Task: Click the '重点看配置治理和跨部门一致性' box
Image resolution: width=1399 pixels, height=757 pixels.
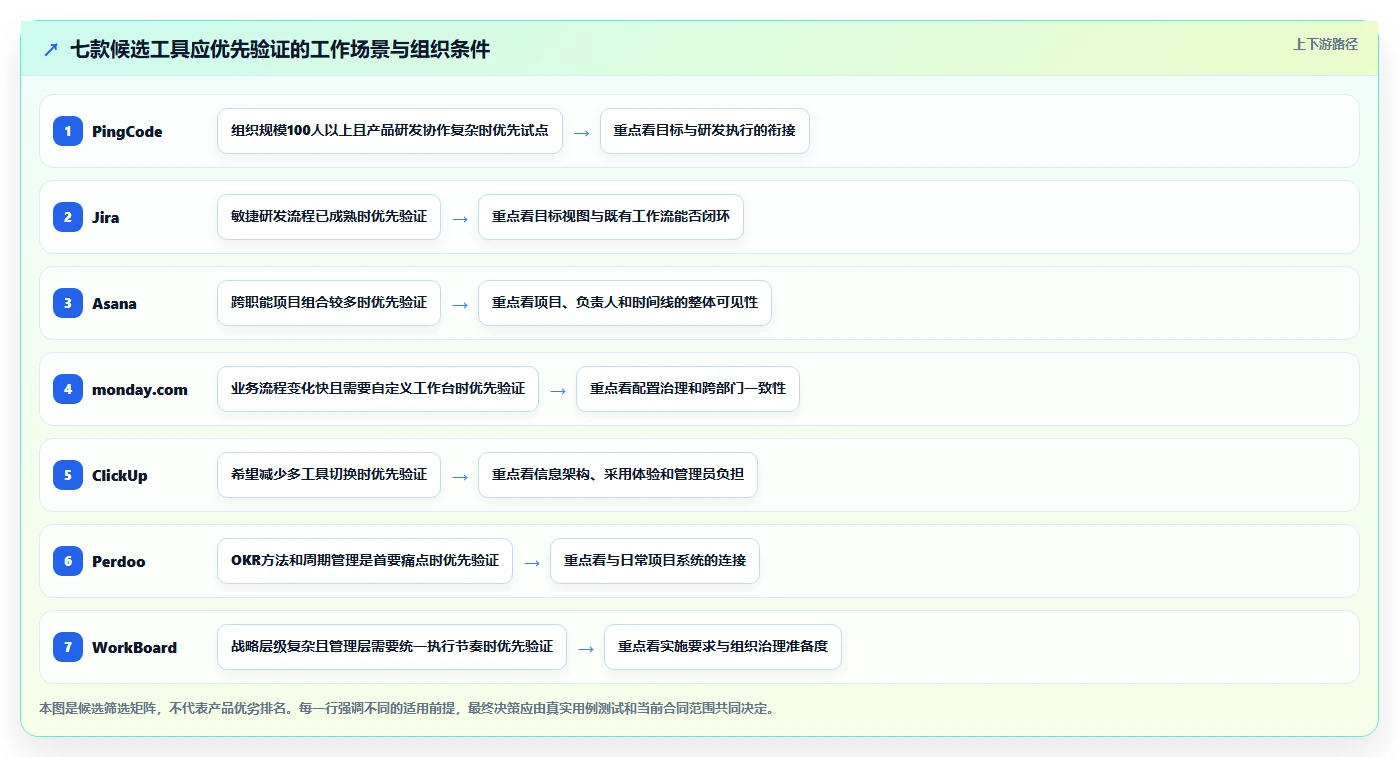Action: (x=688, y=389)
